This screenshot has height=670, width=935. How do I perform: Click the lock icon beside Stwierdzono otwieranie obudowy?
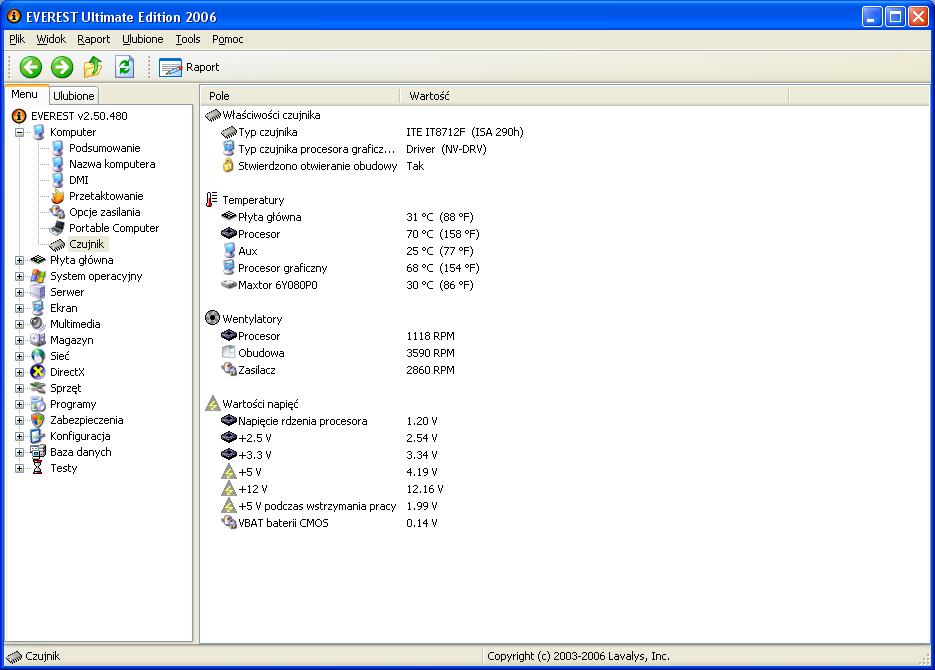pos(228,165)
